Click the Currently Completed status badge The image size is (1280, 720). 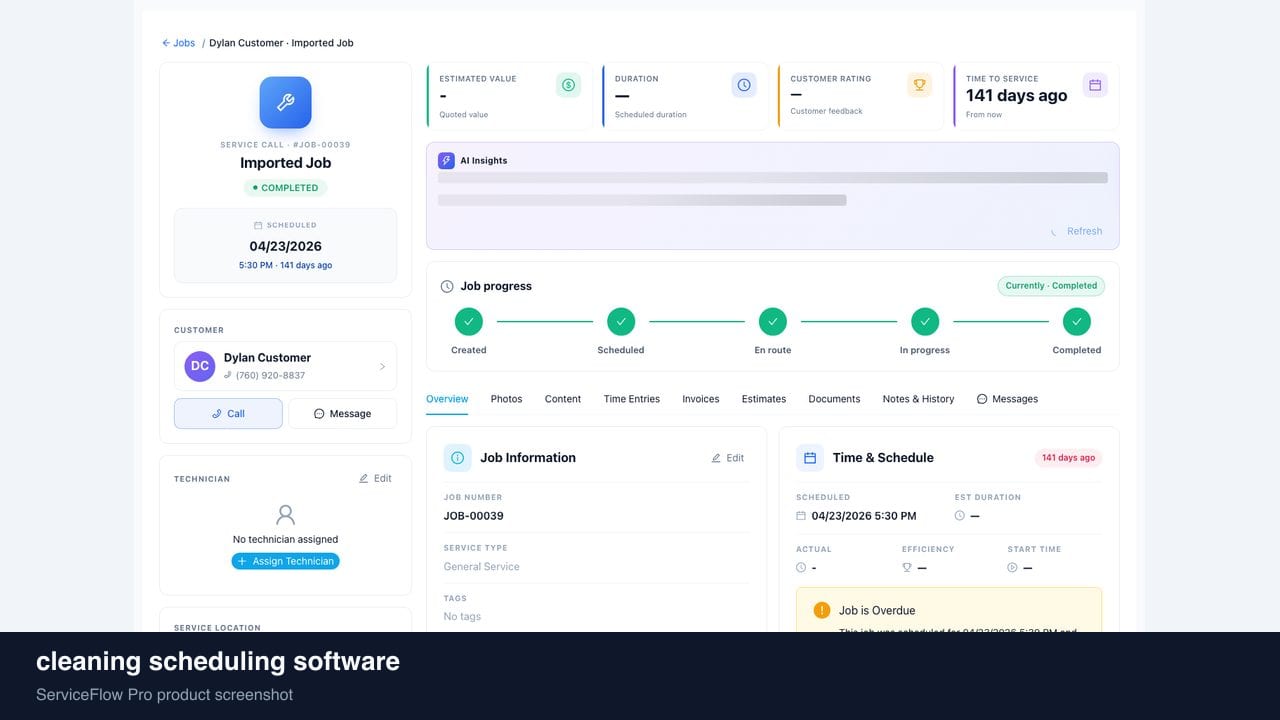(x=1051, y=286)
